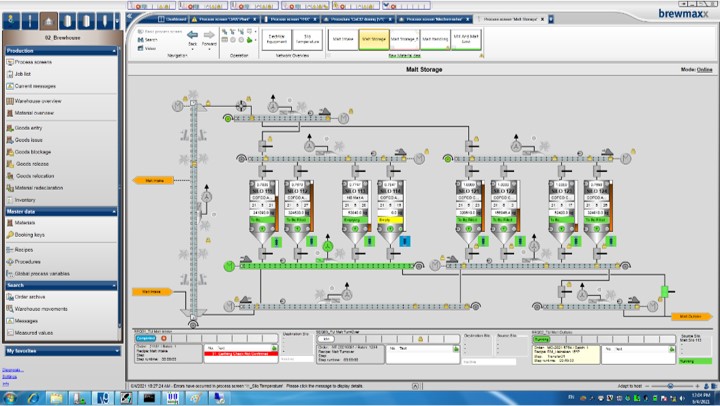Viewport: 720px width, 406px height.
Task: Open the Job list item
Action: pos(24,74)
